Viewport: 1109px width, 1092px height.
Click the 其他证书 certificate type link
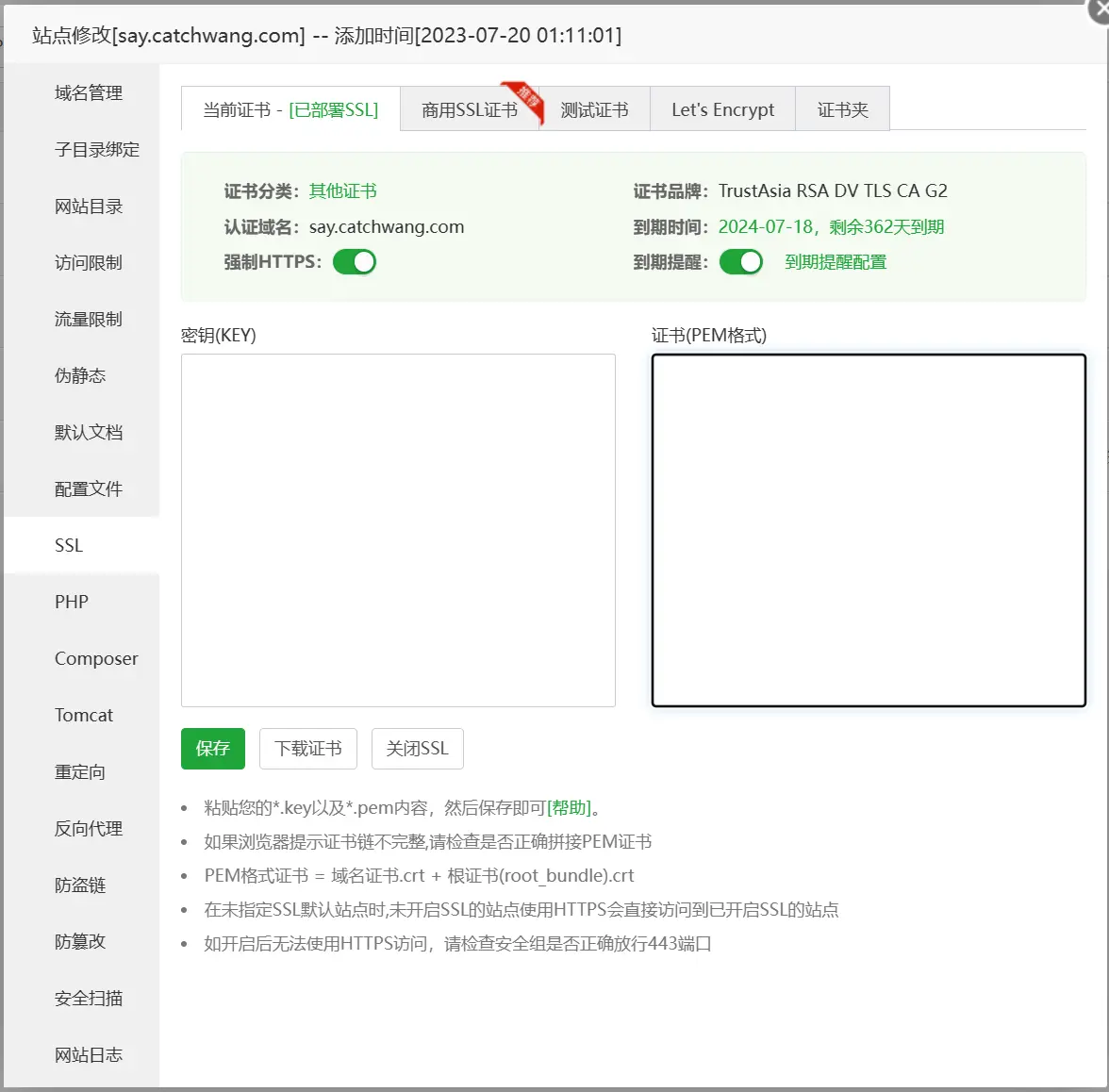(341, 190)
